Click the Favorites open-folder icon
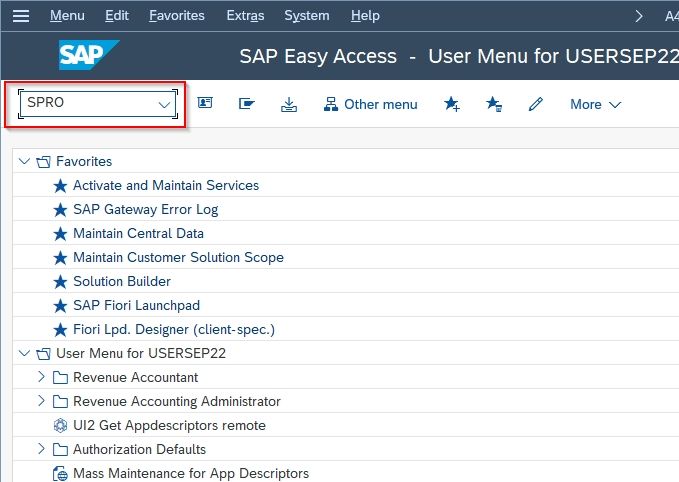 (43, 162)
